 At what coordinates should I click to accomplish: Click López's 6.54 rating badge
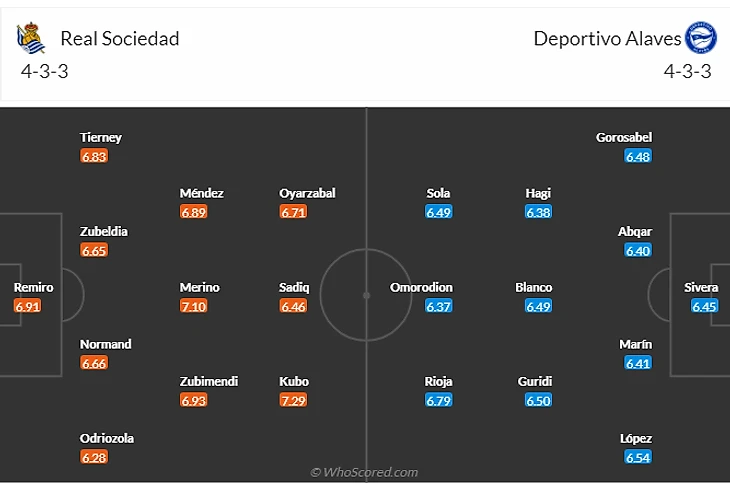coord(638,457)
